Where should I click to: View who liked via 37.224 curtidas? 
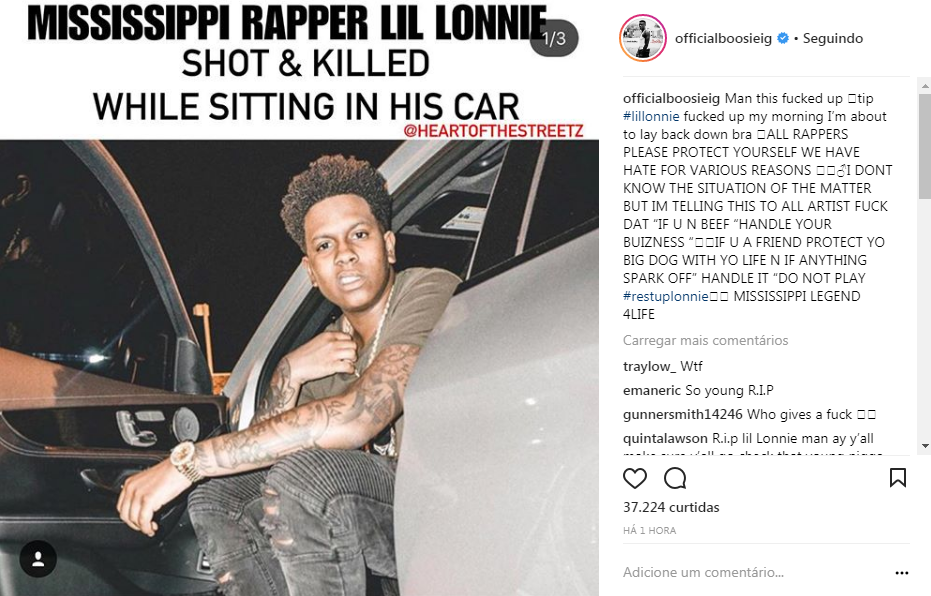[671, 507]
